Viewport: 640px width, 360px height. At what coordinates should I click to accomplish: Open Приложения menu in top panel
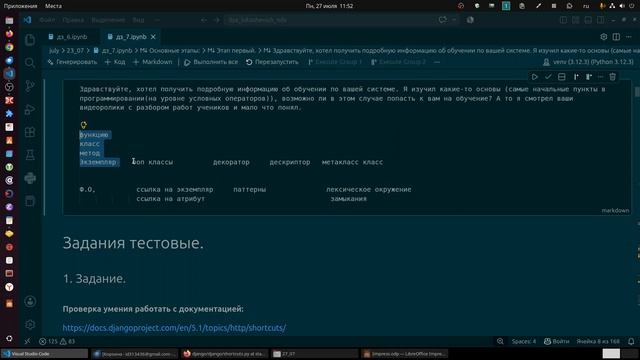[20, 6]
